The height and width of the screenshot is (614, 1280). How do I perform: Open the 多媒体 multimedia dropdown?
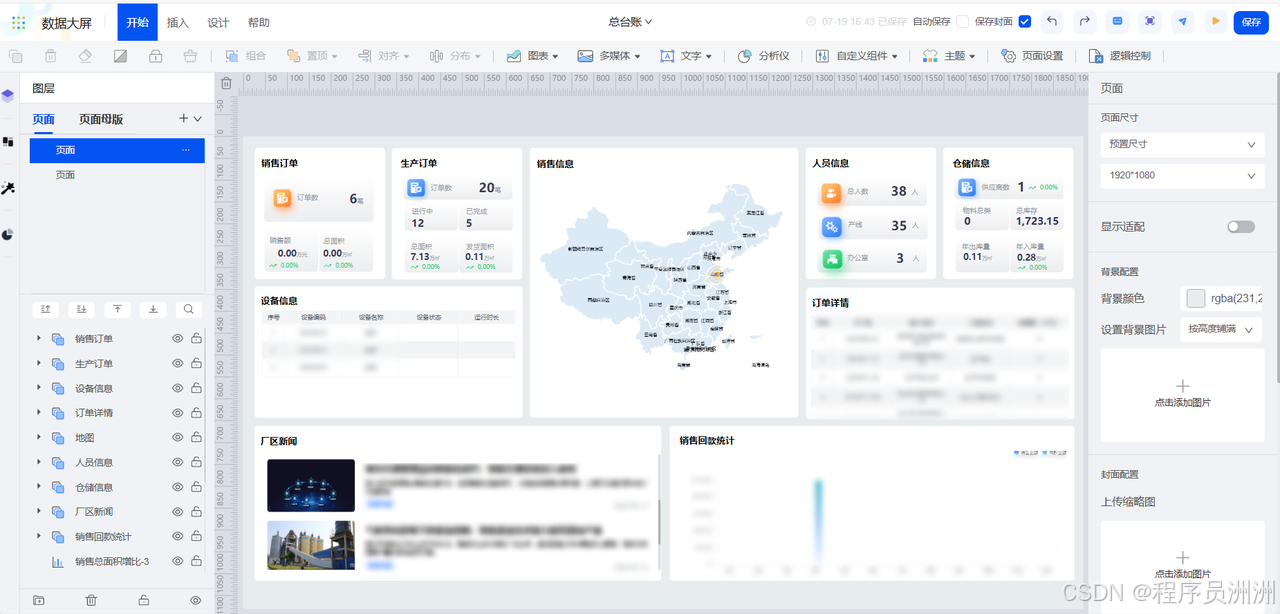(609, 56)
